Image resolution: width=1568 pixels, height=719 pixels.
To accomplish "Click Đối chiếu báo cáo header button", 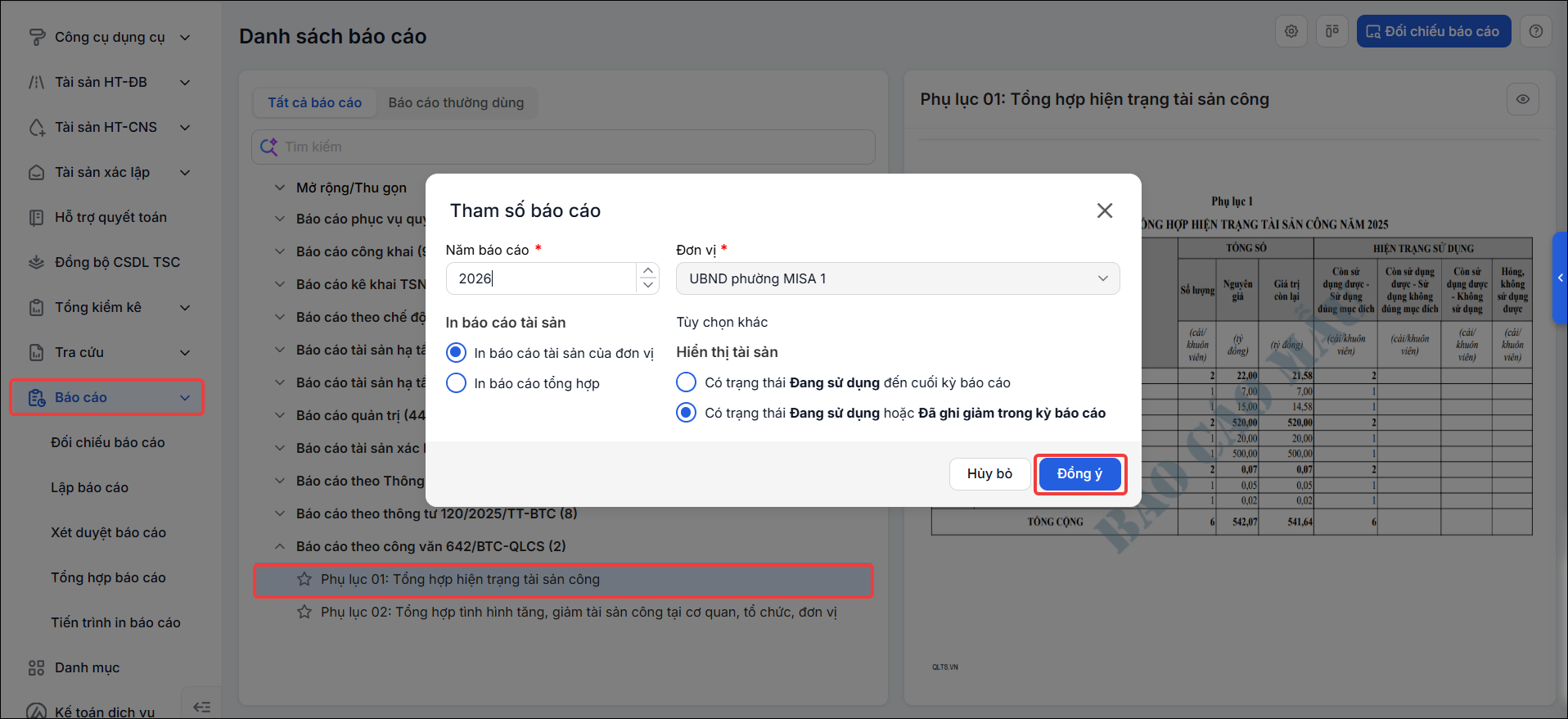I will click(x=1434, y=31).
